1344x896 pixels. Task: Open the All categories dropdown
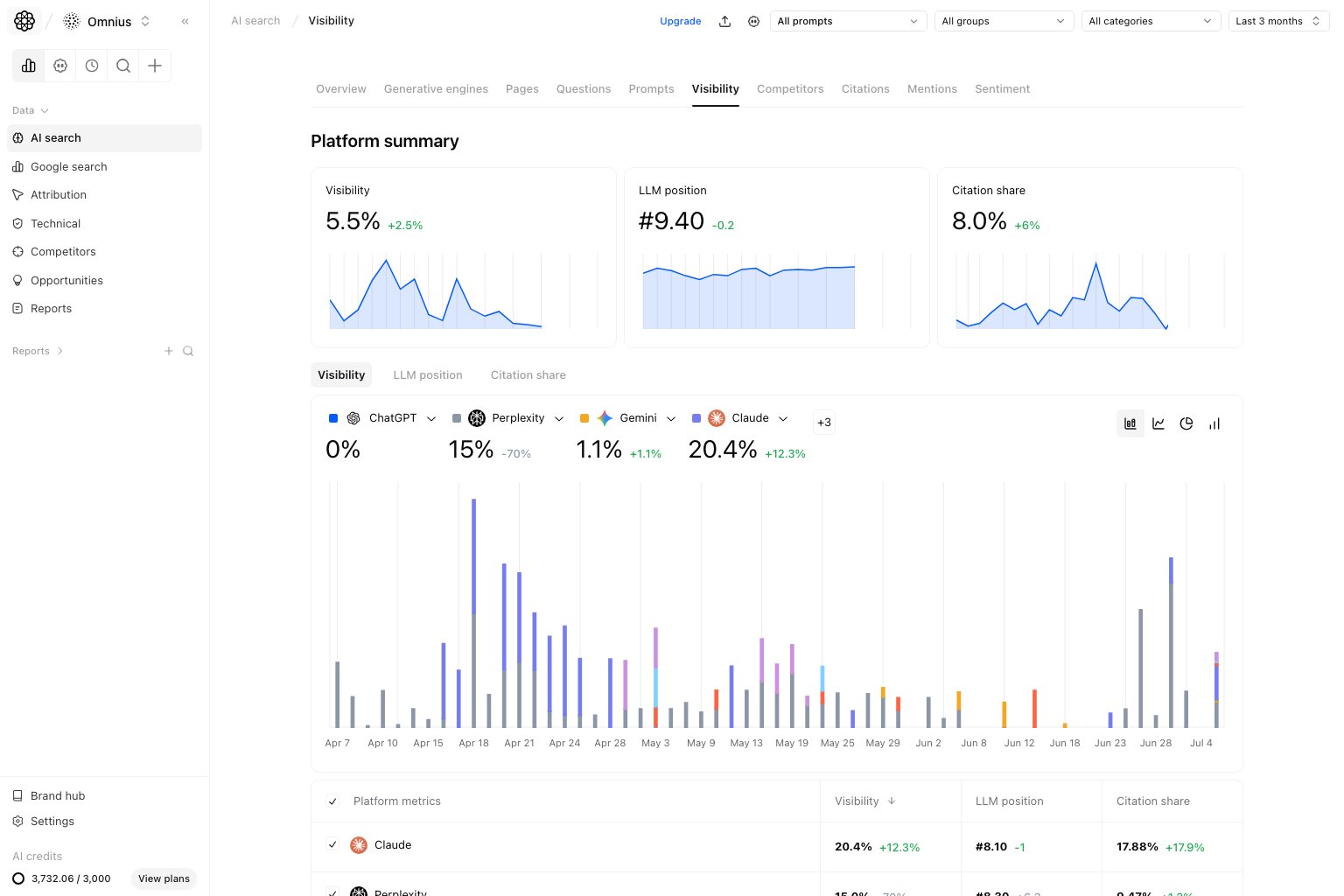coord(1151,21)
